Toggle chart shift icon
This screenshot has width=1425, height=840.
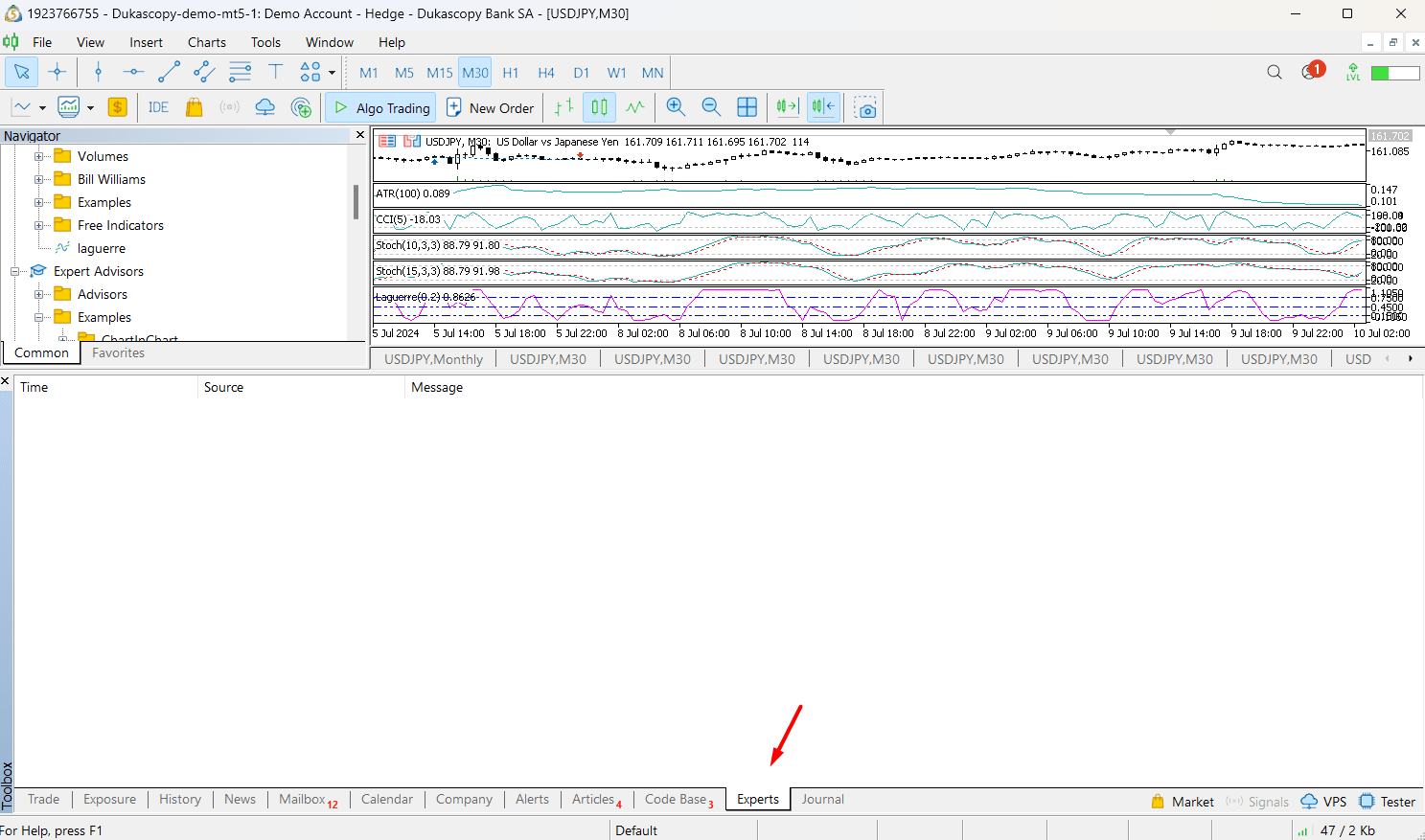point(823,107)
